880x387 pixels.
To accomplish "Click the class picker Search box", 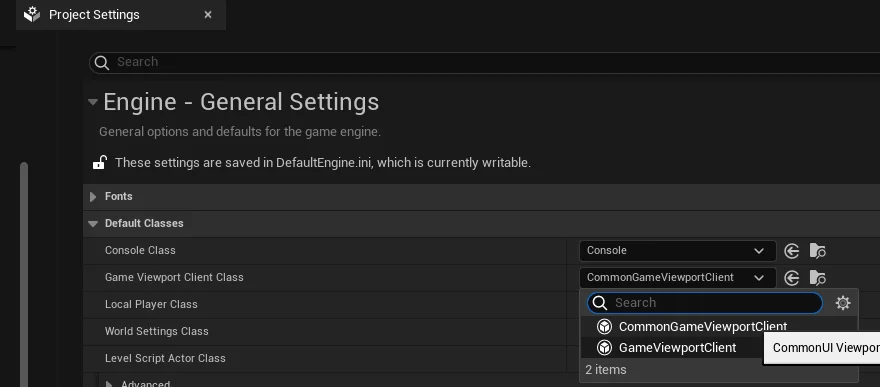I will (705, 303).
